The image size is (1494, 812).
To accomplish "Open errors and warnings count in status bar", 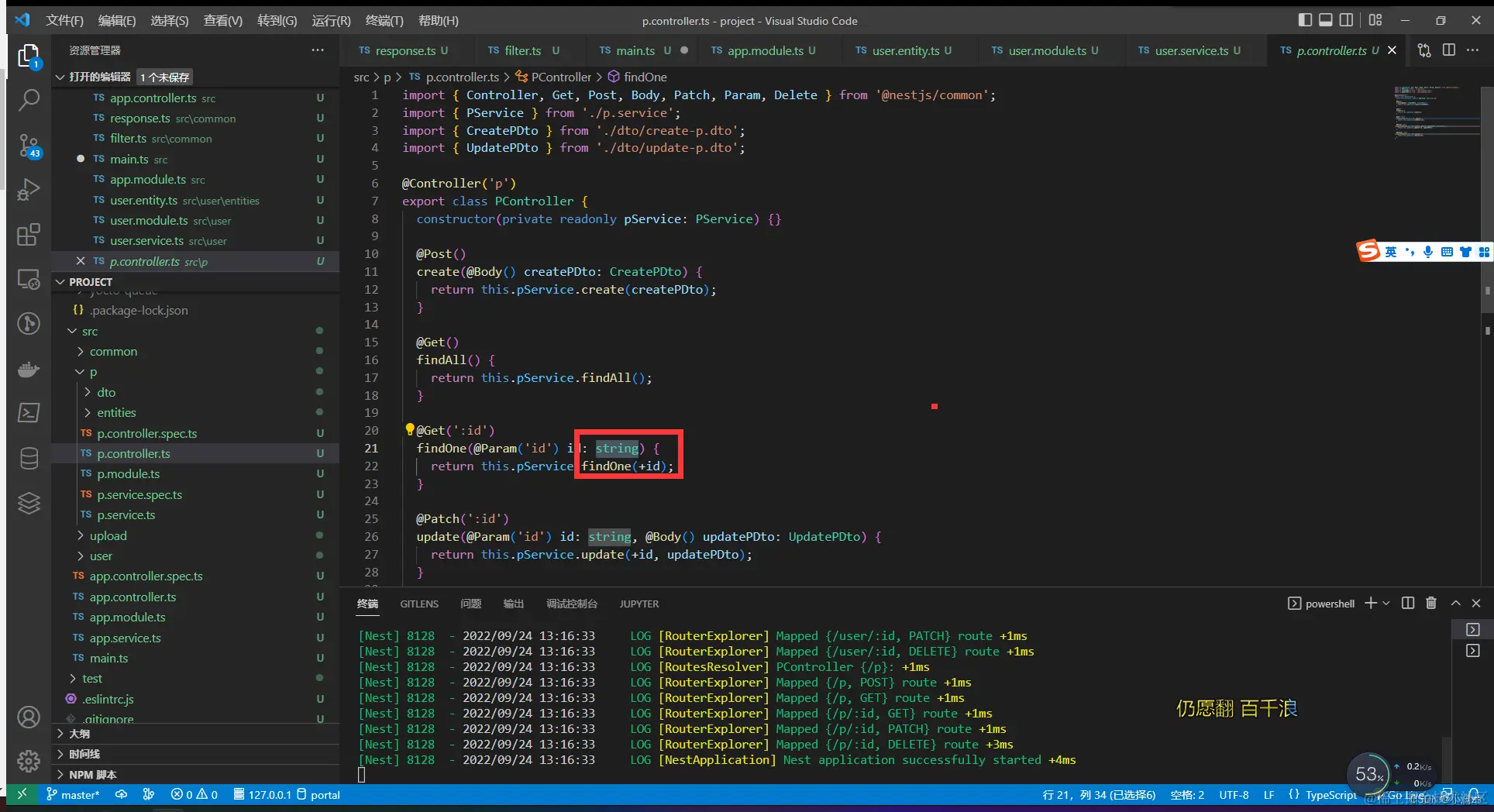I will (194, 794).
